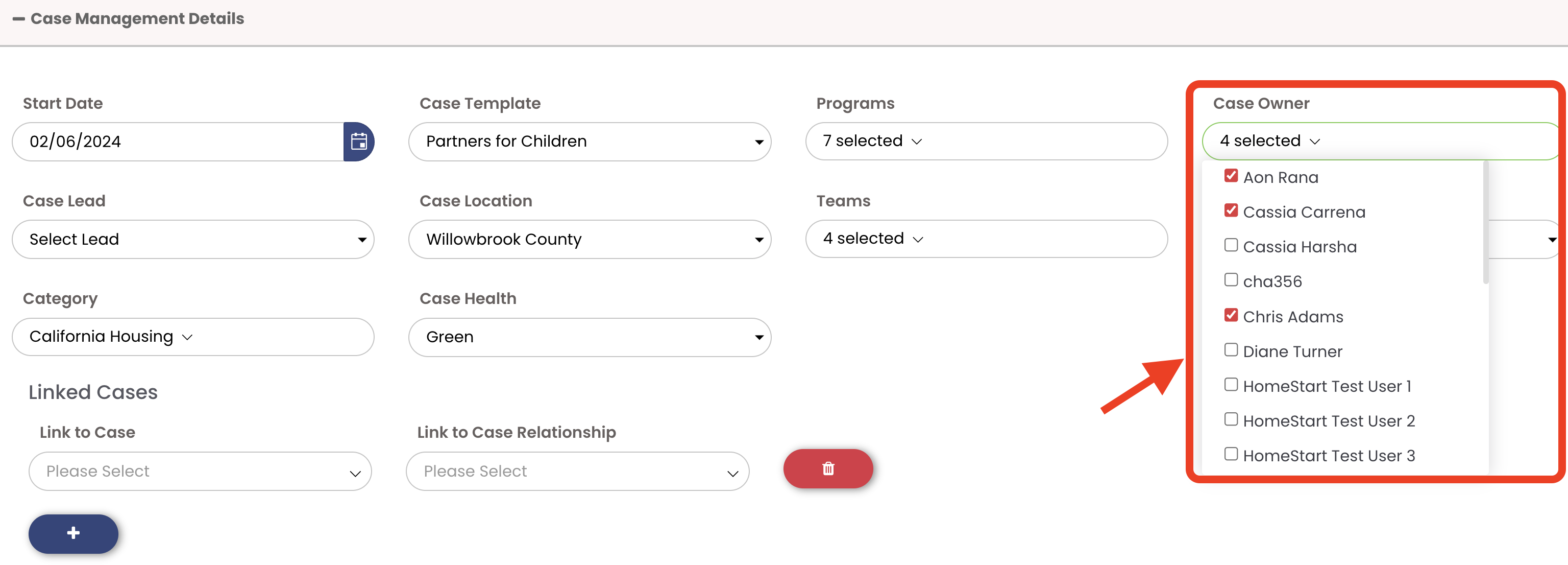The image size is (1568, 565).
Task: Click the red trash delete icon
Action: click(828, 468)
